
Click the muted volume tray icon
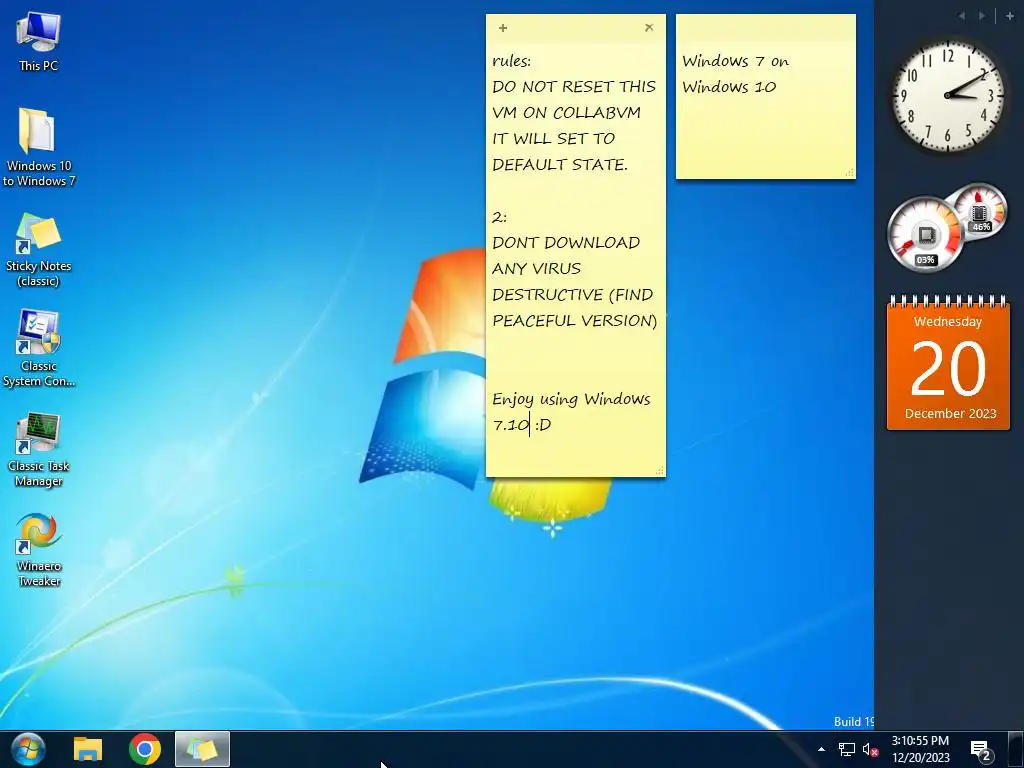click(x=870, y=749)
